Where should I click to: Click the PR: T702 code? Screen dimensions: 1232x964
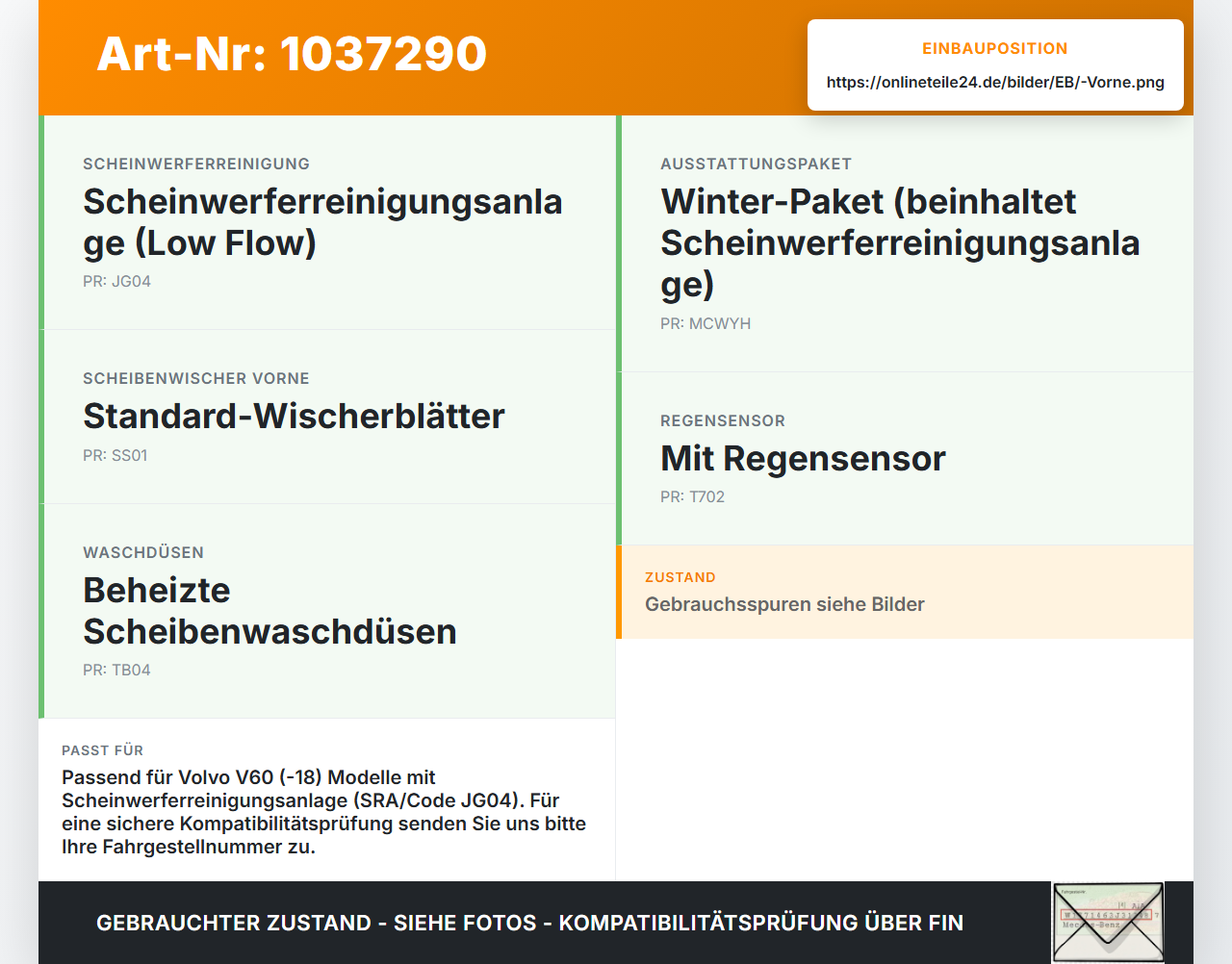[x=692, y=496]
